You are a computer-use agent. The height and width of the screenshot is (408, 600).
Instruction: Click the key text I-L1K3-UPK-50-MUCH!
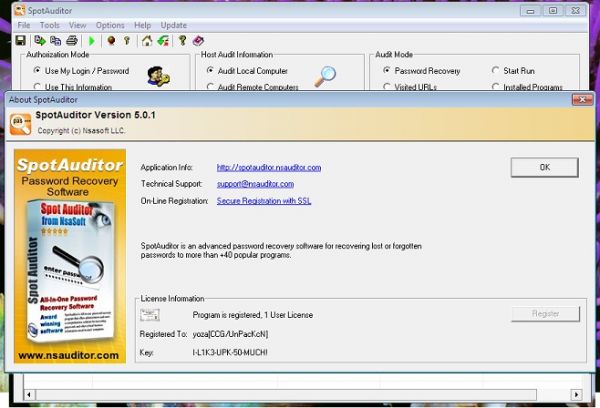230,353
